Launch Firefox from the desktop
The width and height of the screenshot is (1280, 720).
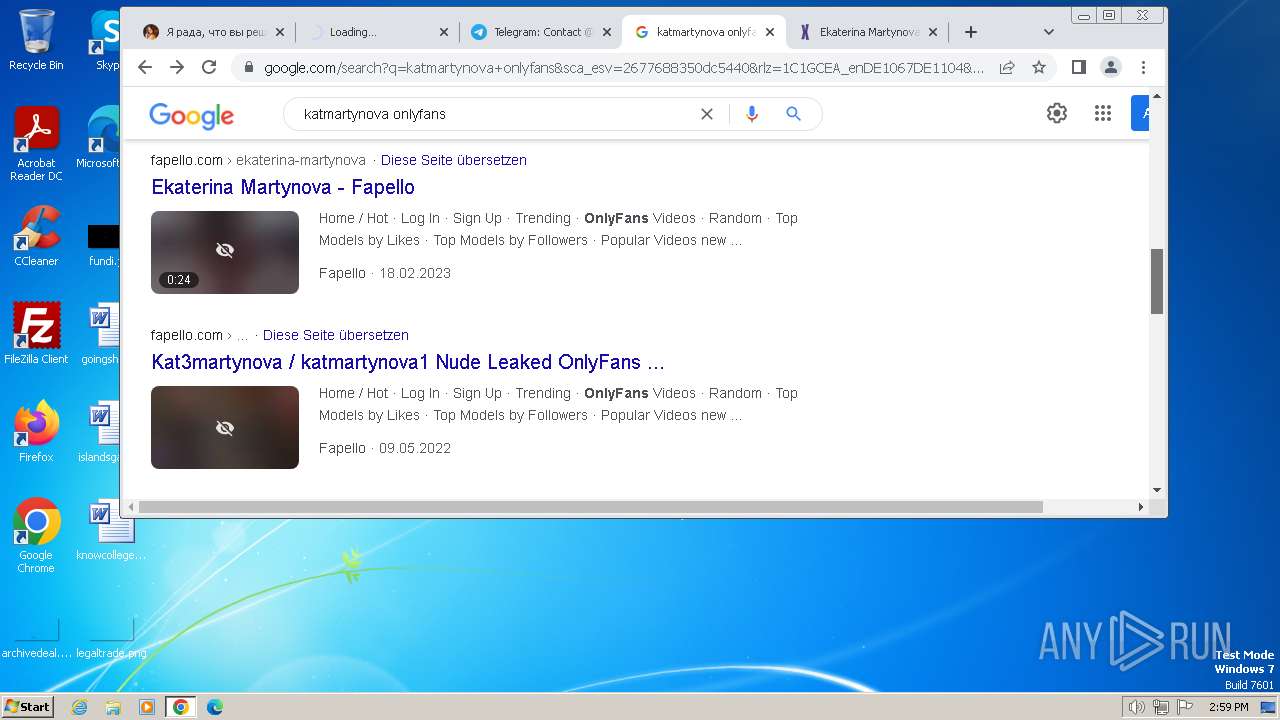[36, 432]
